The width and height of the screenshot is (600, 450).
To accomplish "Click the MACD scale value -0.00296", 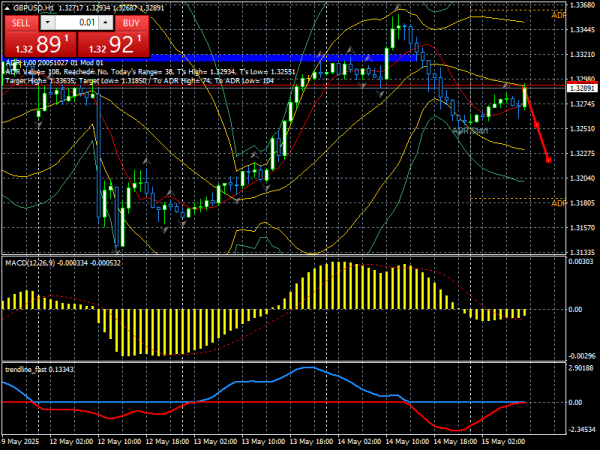I will tap(582, 356).
